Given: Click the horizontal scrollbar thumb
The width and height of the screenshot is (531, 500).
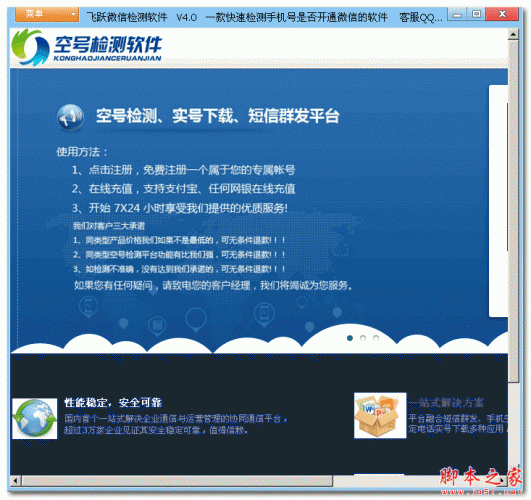Looking at the screenshot, I should click(177, 480).
